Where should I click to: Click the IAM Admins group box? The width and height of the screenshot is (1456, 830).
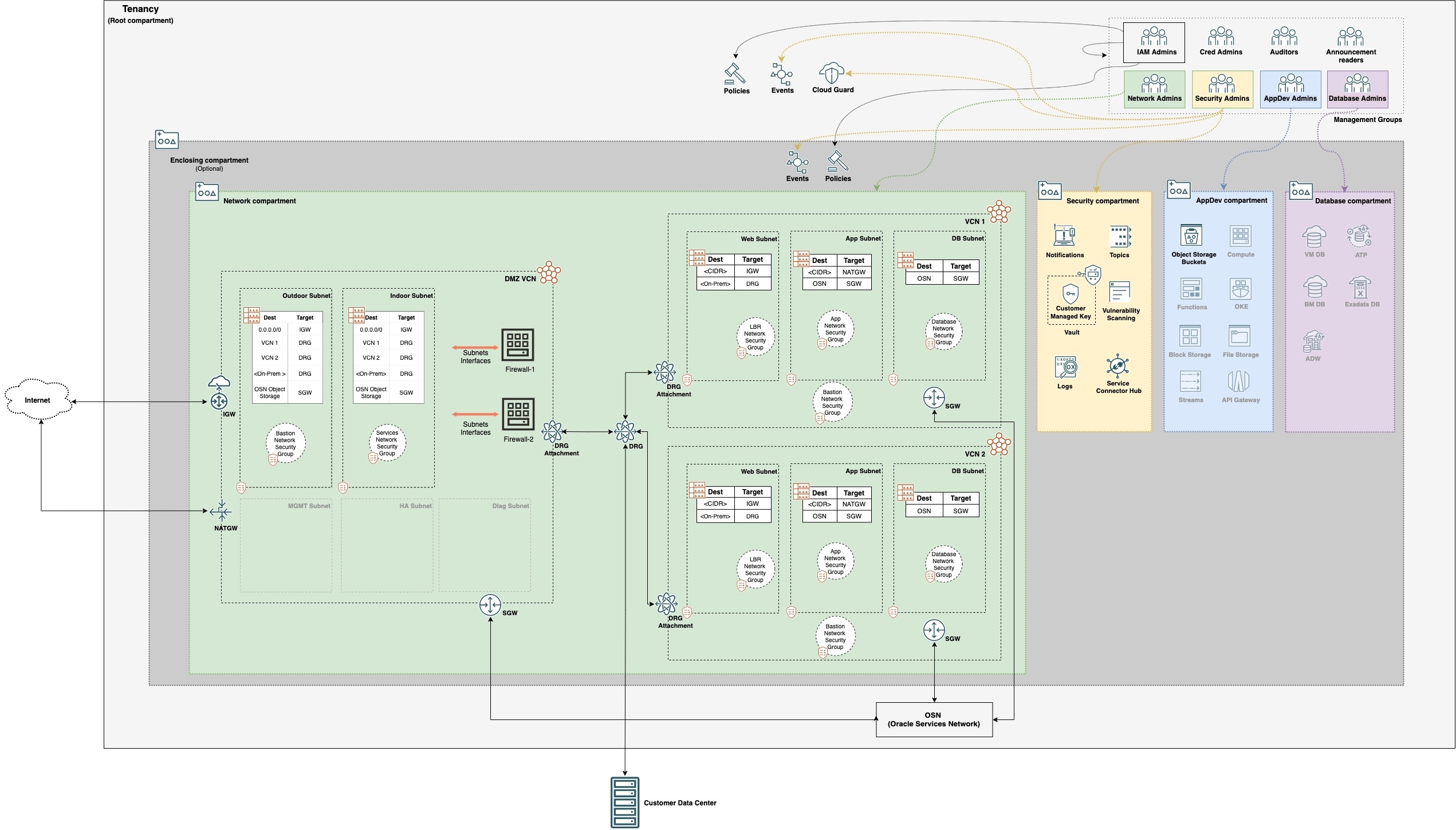click(1154, 41)
